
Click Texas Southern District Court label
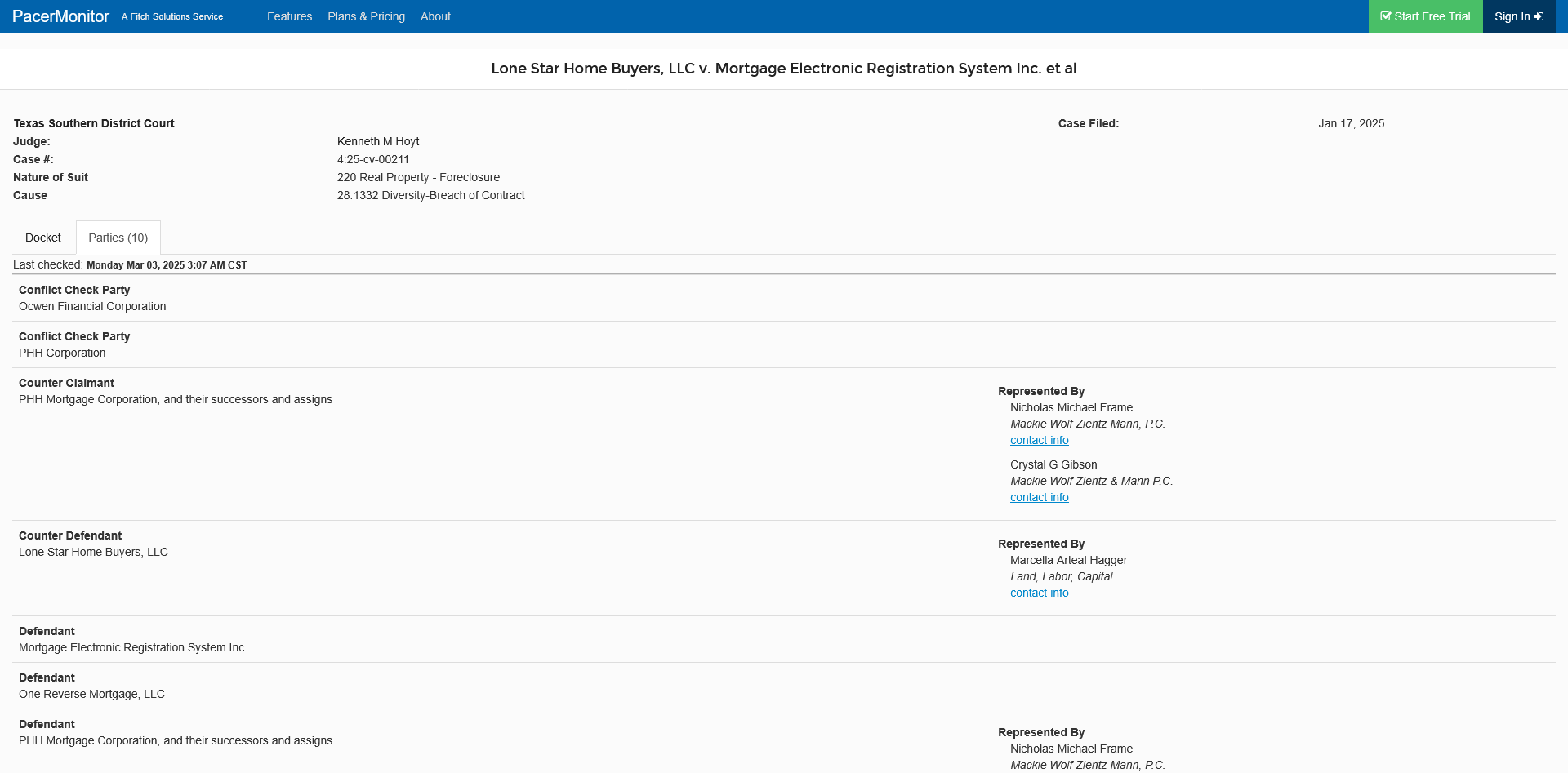tap(94, 123)
